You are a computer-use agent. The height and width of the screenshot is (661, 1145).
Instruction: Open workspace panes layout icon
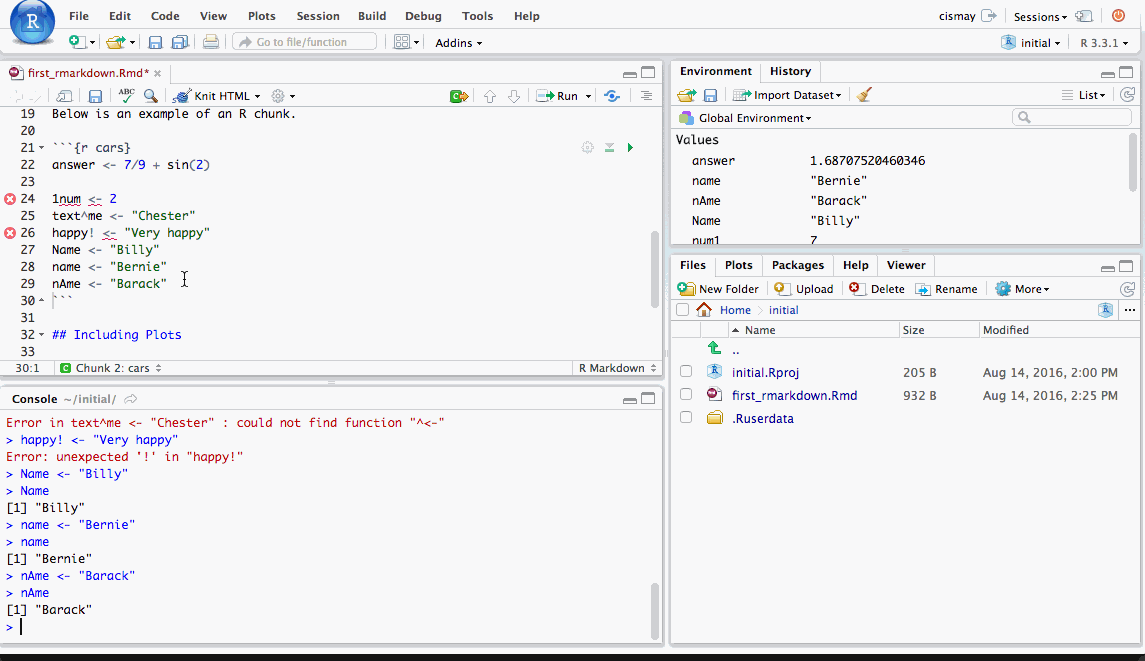pos(402,42)
